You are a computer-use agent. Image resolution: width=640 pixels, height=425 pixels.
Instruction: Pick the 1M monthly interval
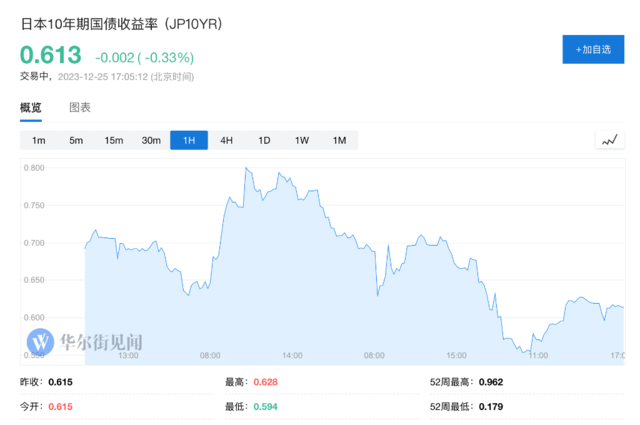pyautogui.click(x=339, y=140)
